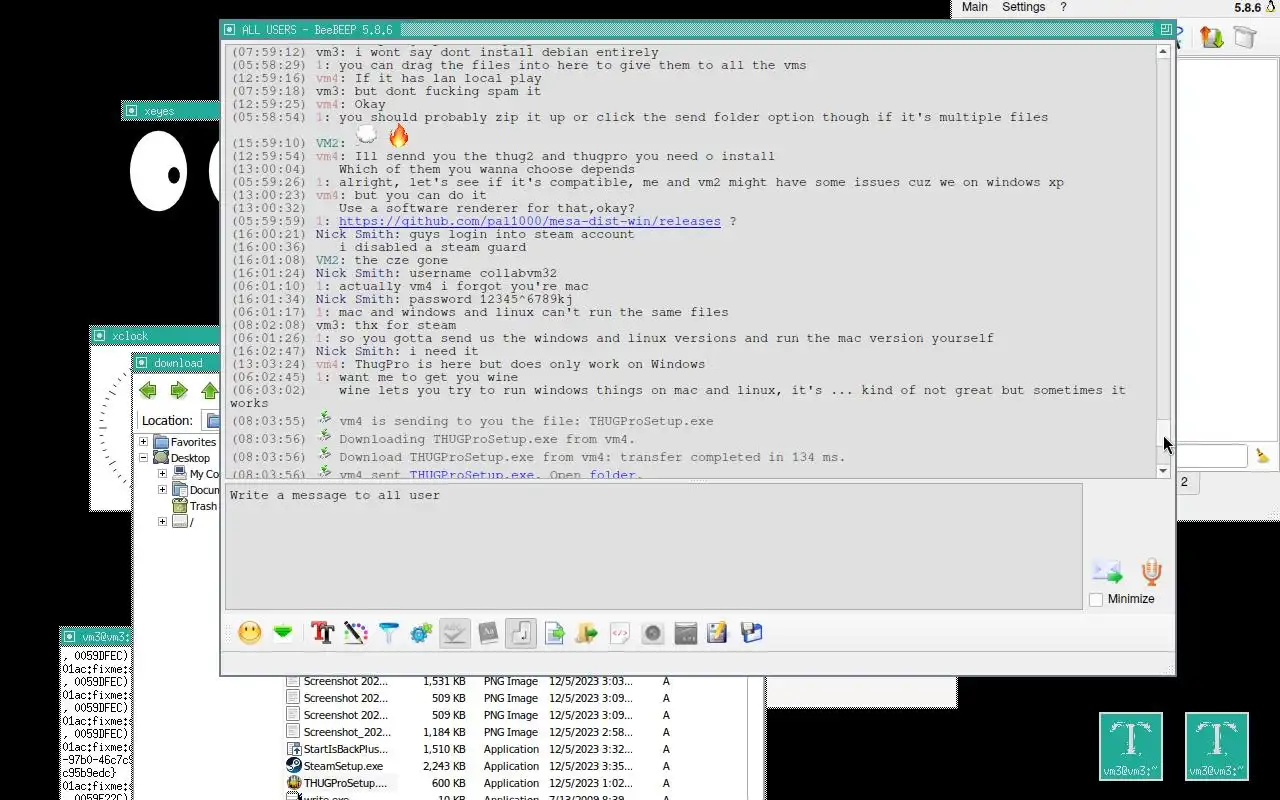Image resolution: width=1280 pixels, height=800 pixels.
Task: Click the Steam icon beside SteamSetup.exe
Action: [x=294, y=766]
